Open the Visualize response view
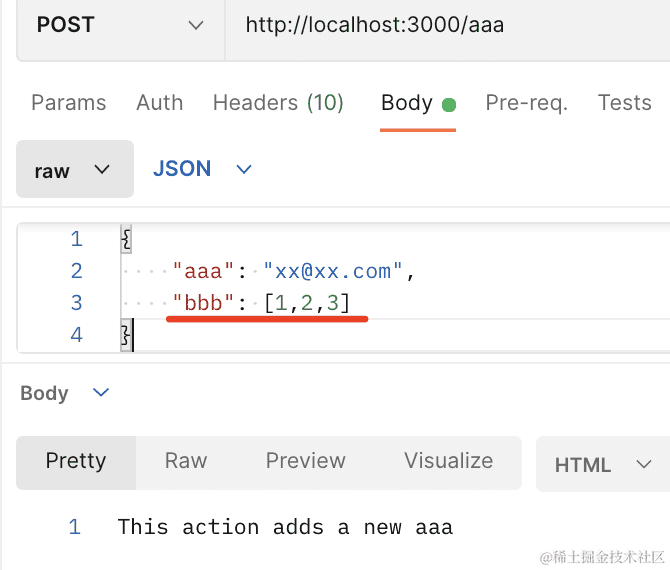 click(448, 461)
